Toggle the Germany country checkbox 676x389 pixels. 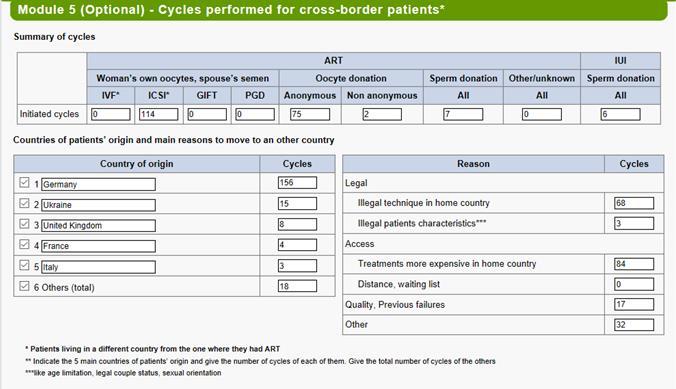24,182
